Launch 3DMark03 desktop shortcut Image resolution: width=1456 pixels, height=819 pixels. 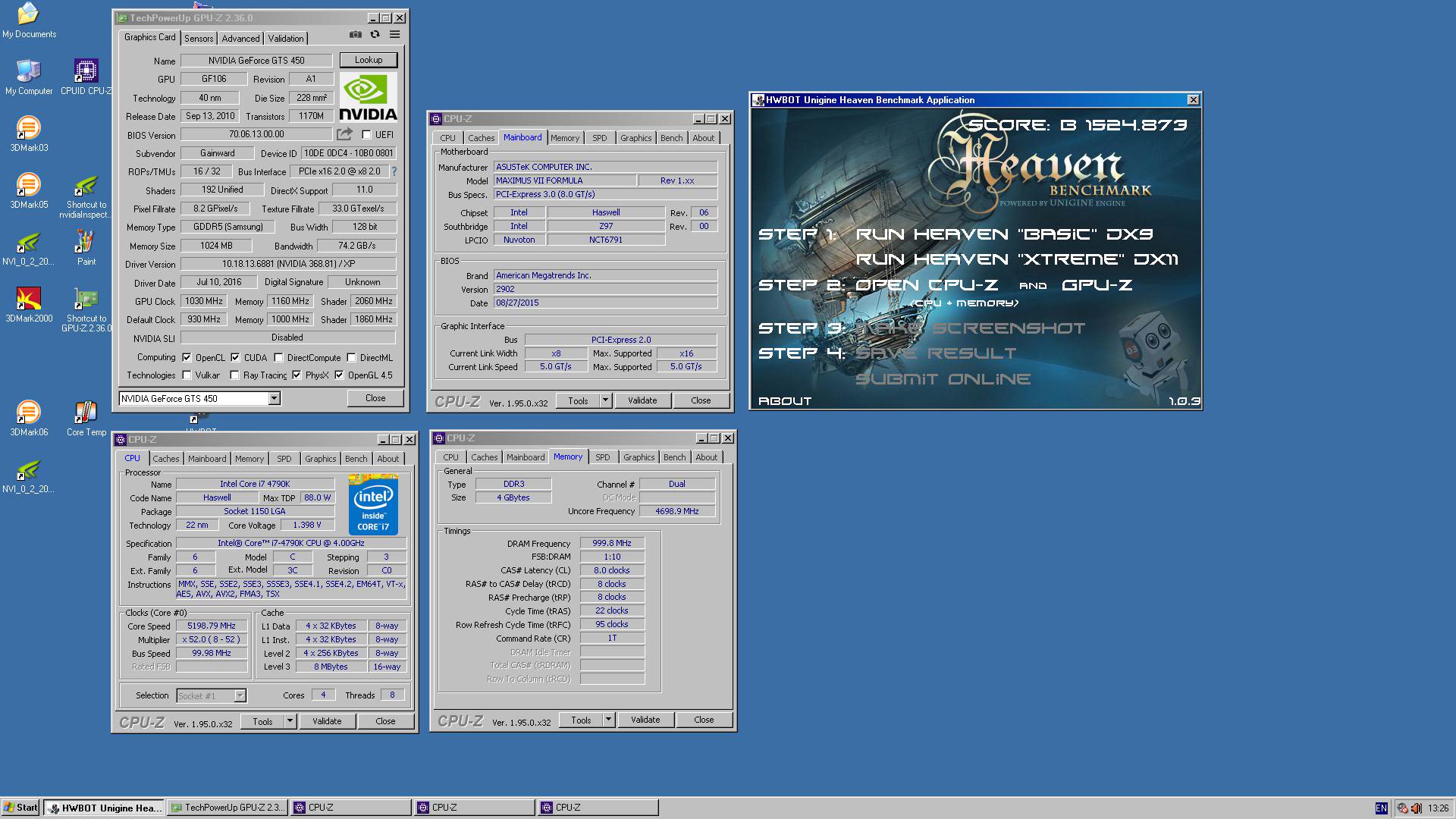pyautogui.click(x=28, y=134)
